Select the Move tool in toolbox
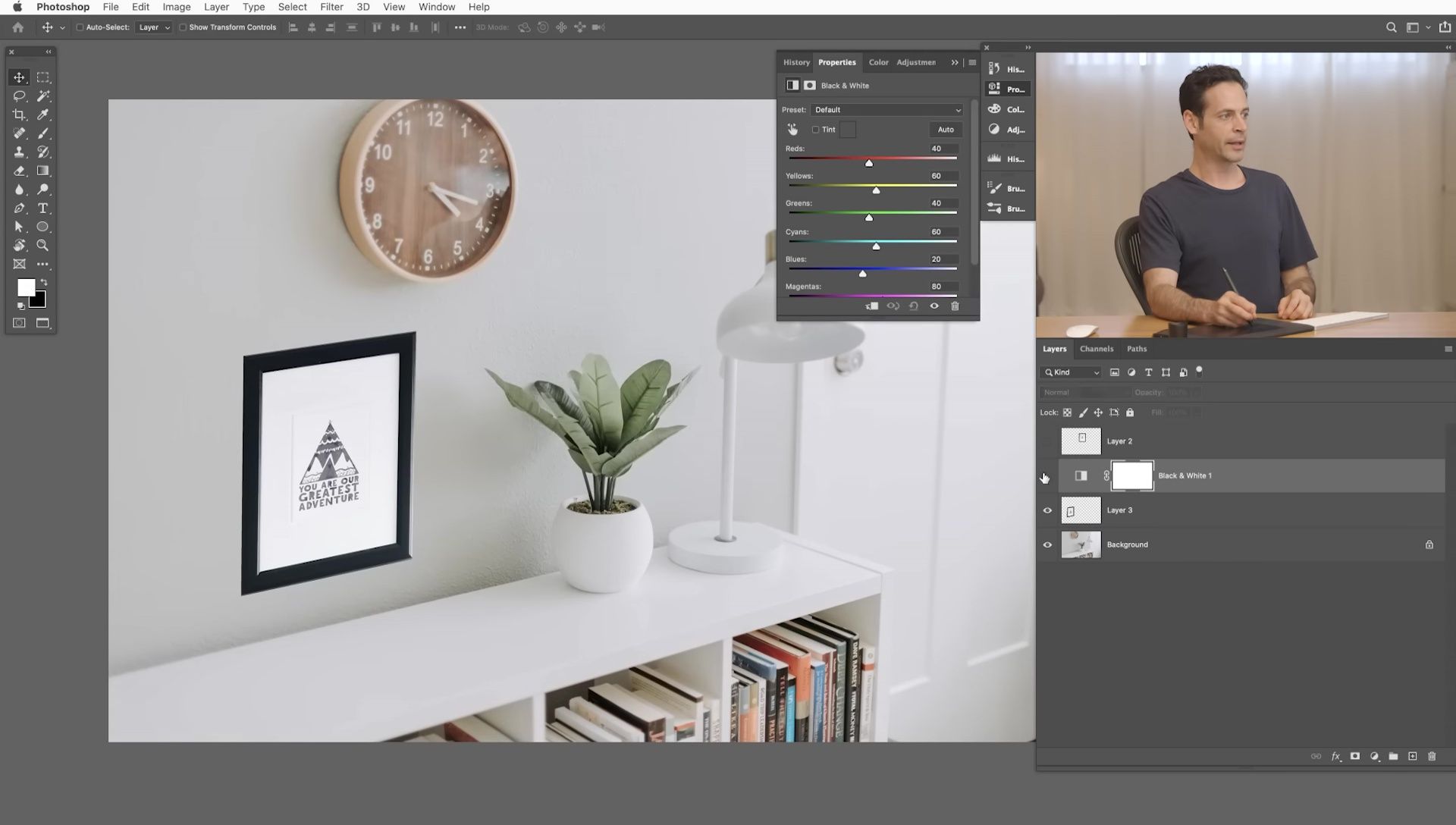Image resolution: width=1456 pixels, height=825 pixels. tap(19, 77)
